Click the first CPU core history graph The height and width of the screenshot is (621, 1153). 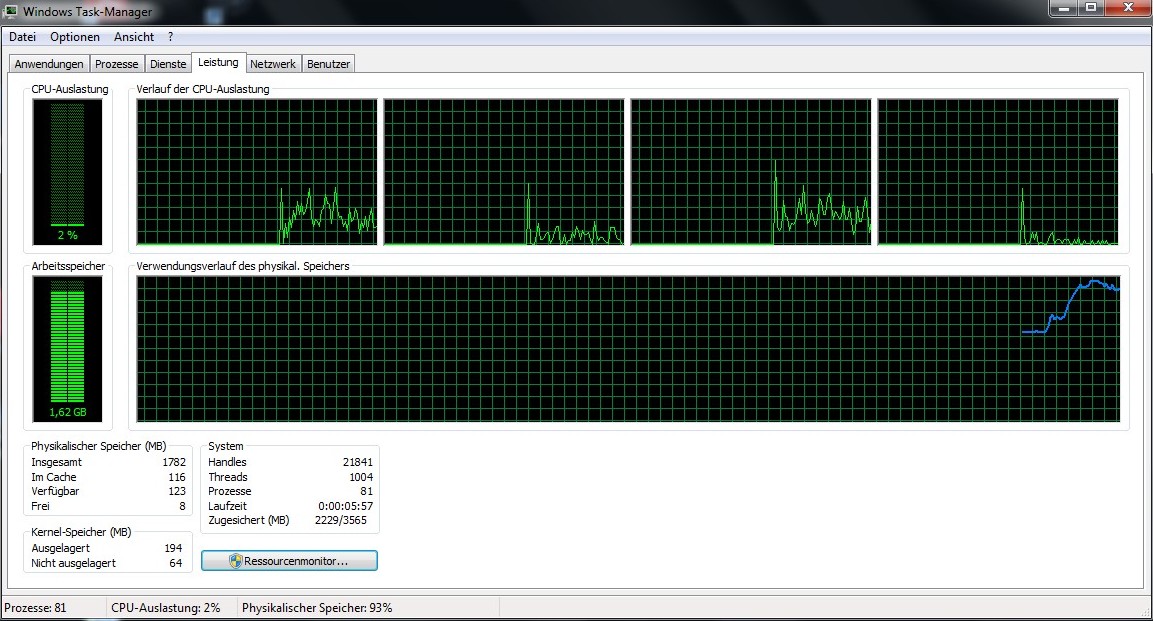[x=257, y=172]
